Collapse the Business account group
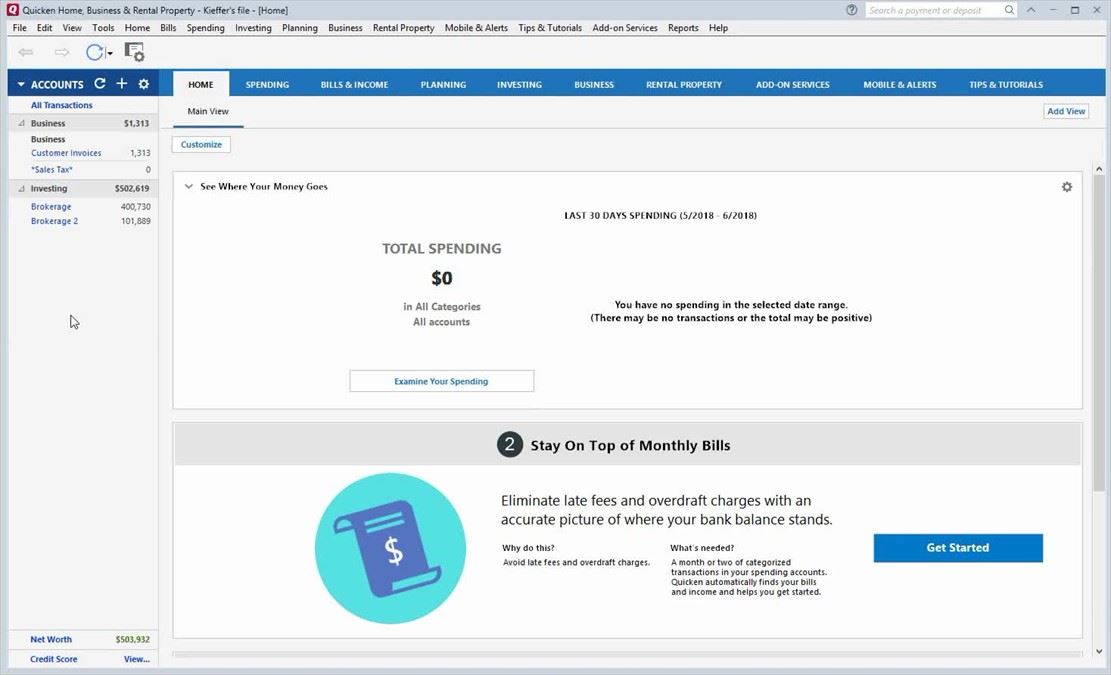The width and height of the screenshot is (1111, 675). click(21, 124)
